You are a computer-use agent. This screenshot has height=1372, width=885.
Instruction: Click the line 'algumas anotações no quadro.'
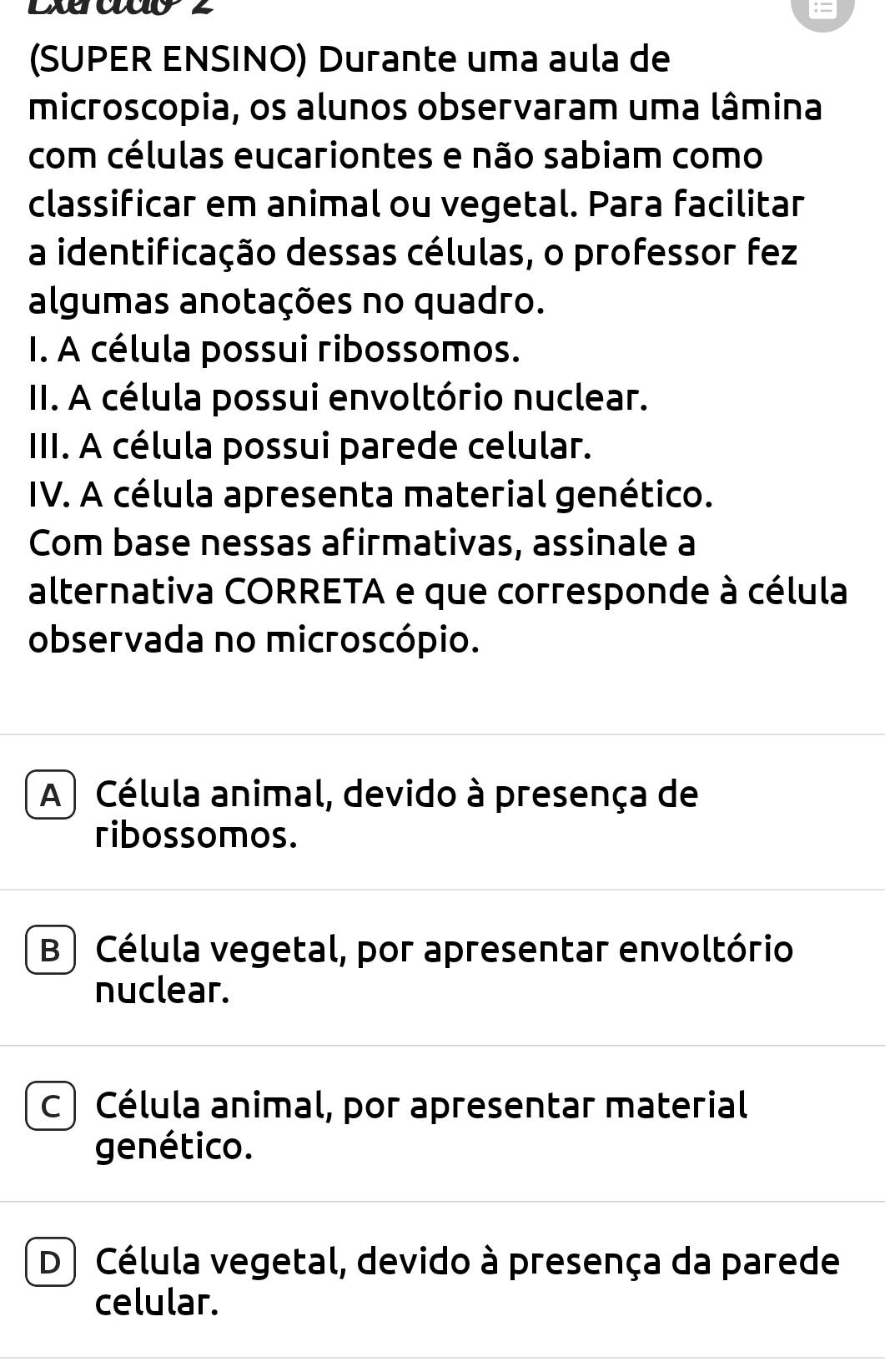tap(287, 302)
